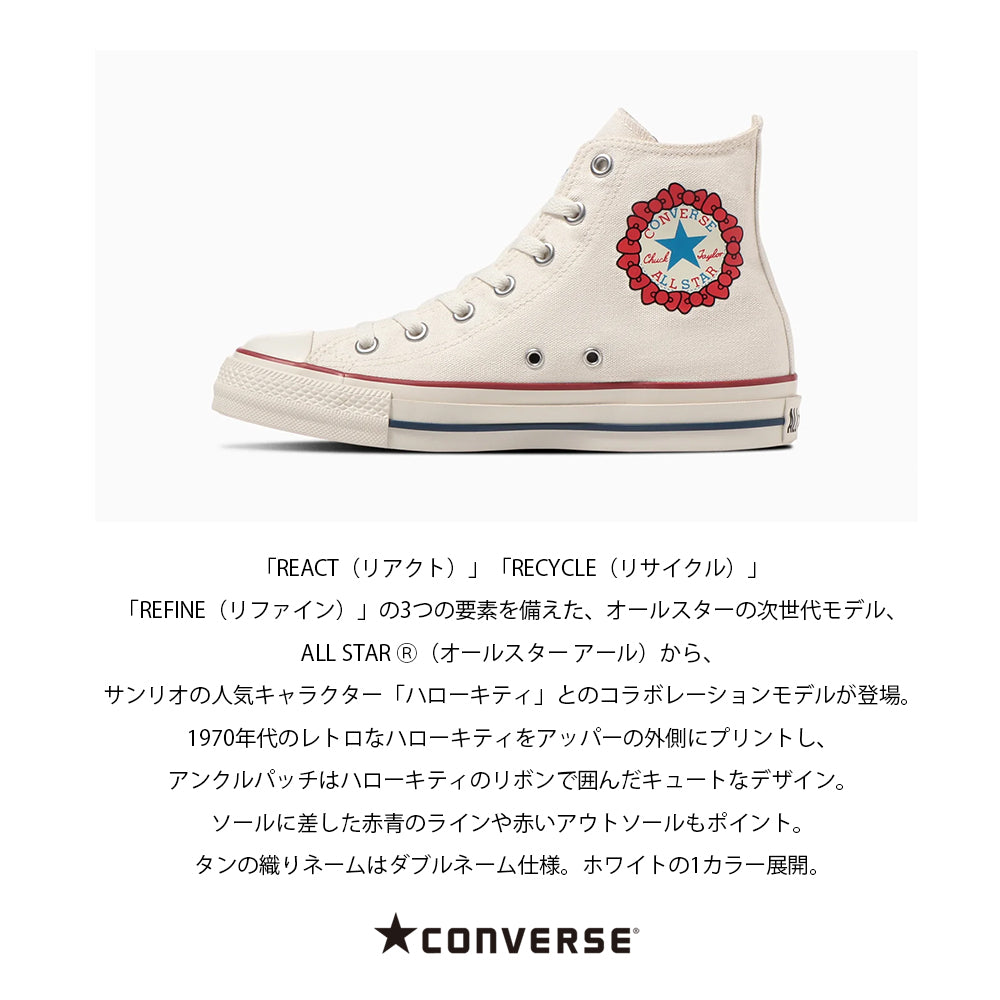
Task: Click the blue star on the ankle patch
Action: (680, 246)
